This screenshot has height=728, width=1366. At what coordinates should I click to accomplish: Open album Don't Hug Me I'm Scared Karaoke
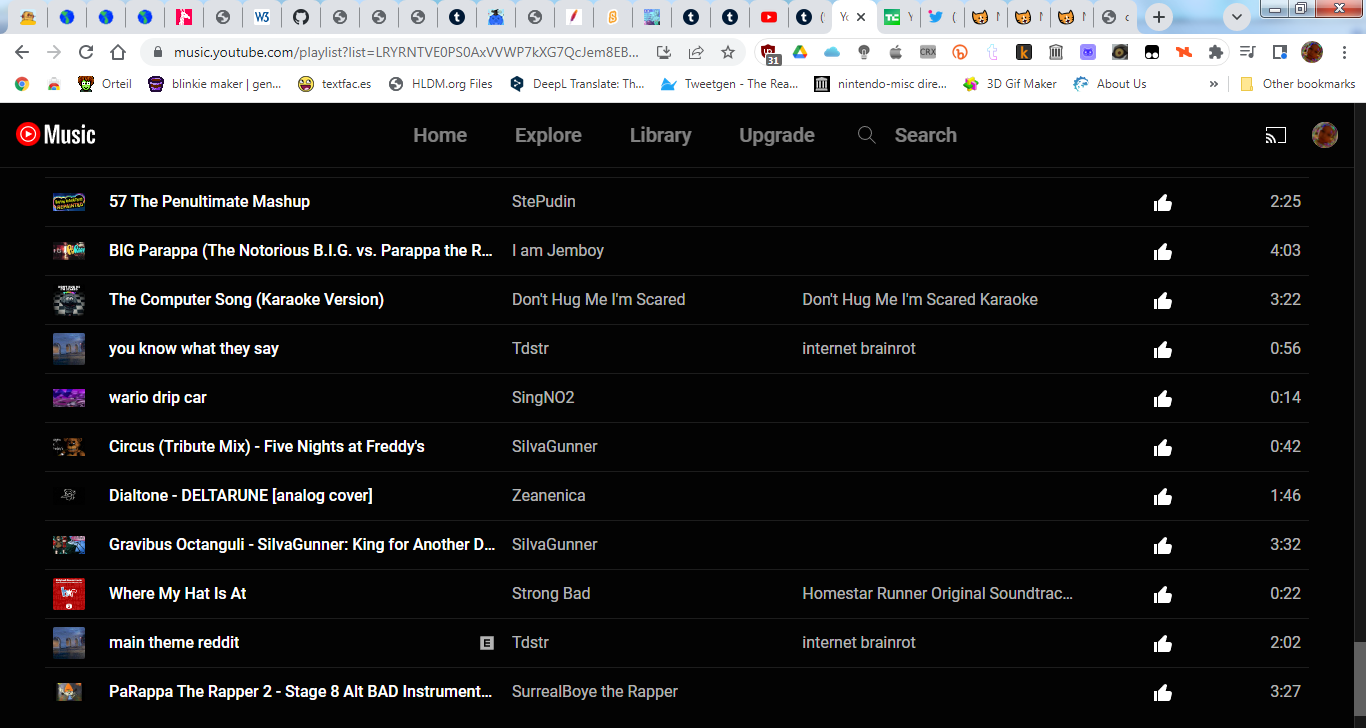click(x=920, y=299)
